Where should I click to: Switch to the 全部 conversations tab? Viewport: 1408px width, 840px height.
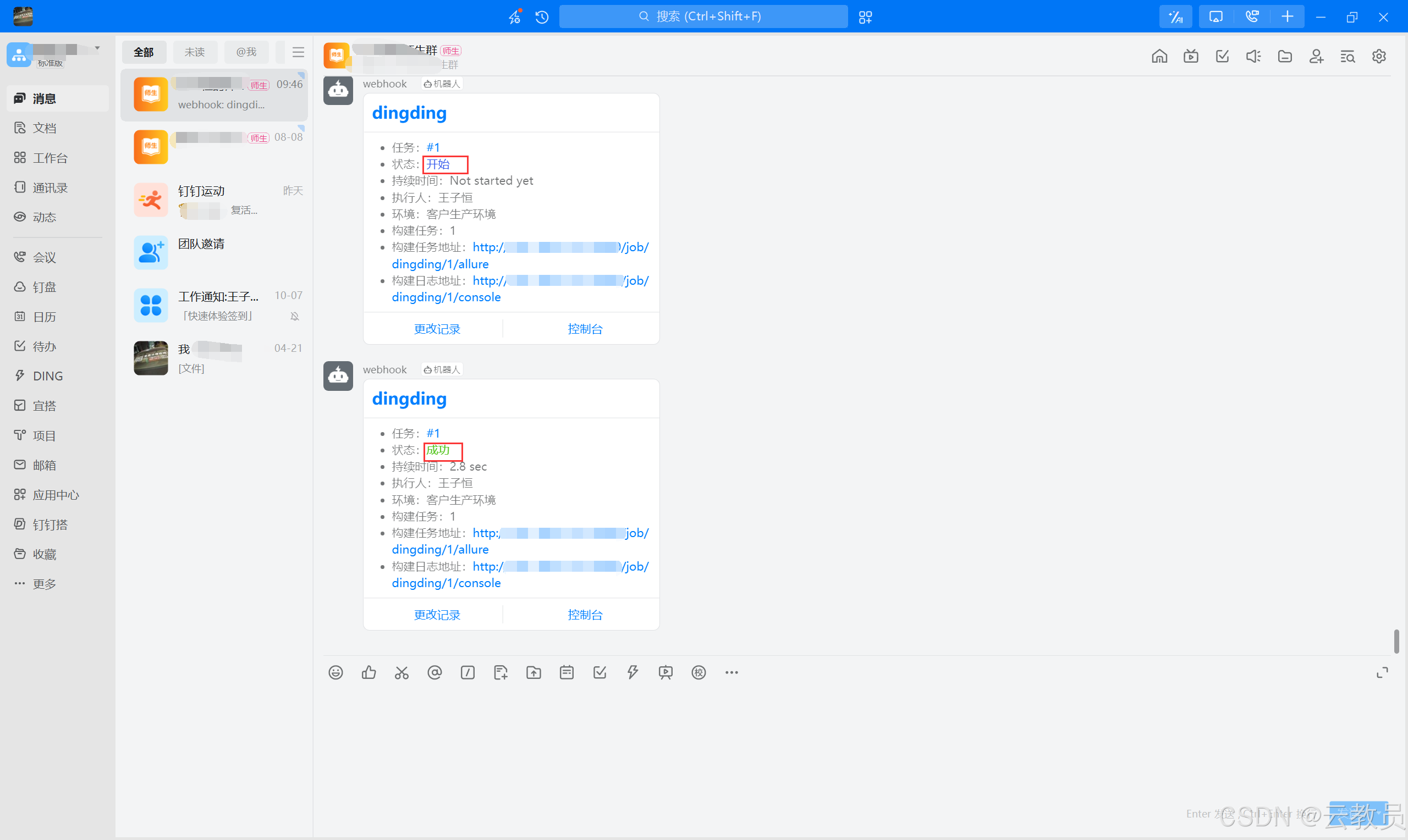[x=144, y=52]
